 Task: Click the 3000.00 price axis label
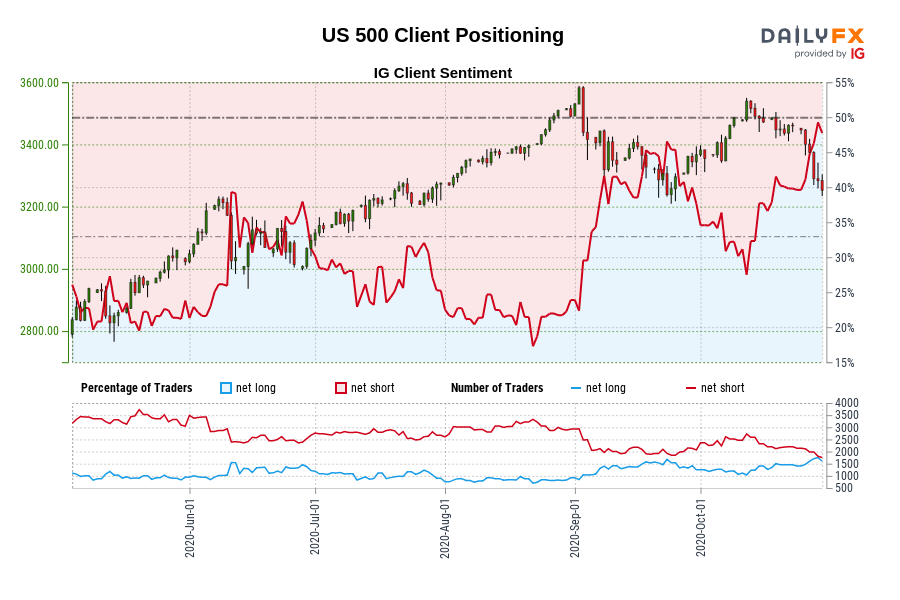[x=40, y=269]
